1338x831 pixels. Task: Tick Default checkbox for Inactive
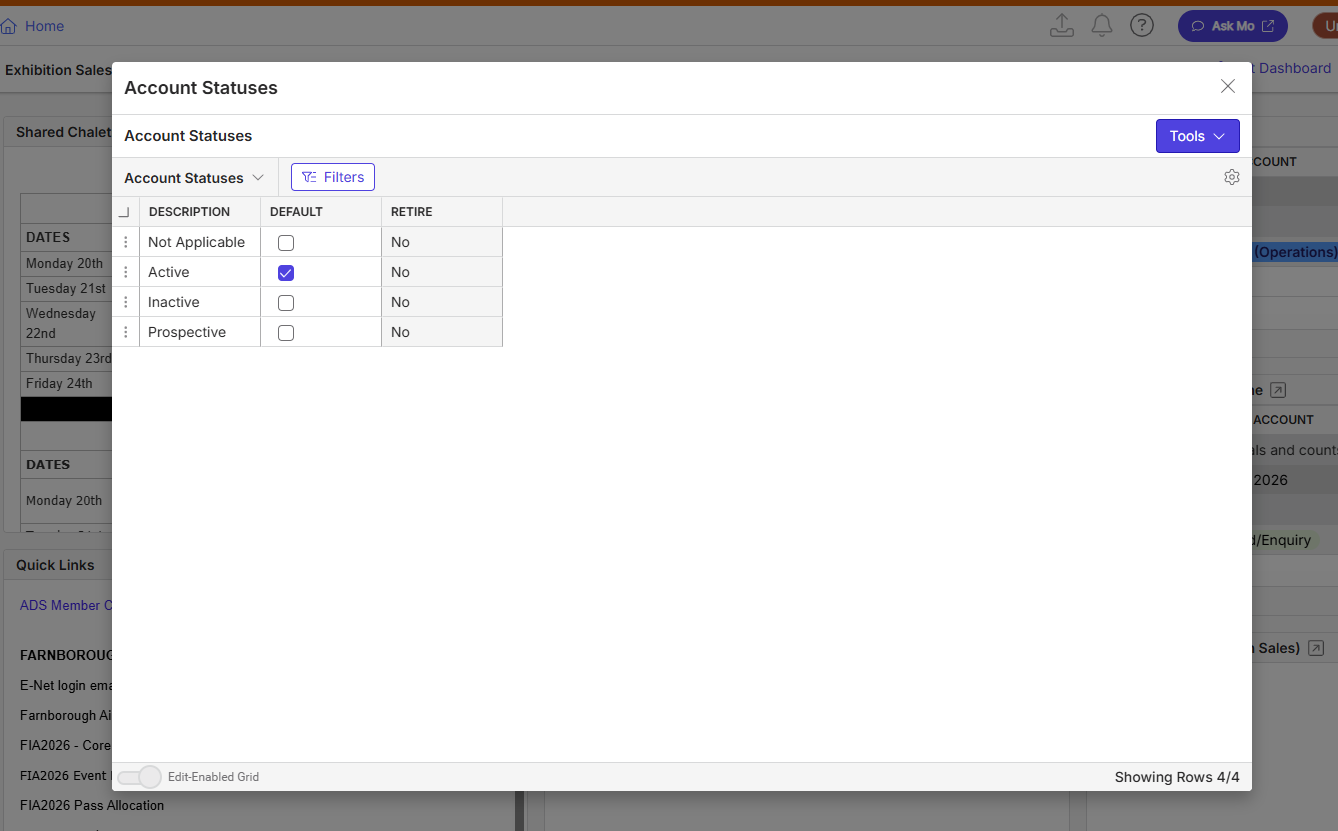286,302
